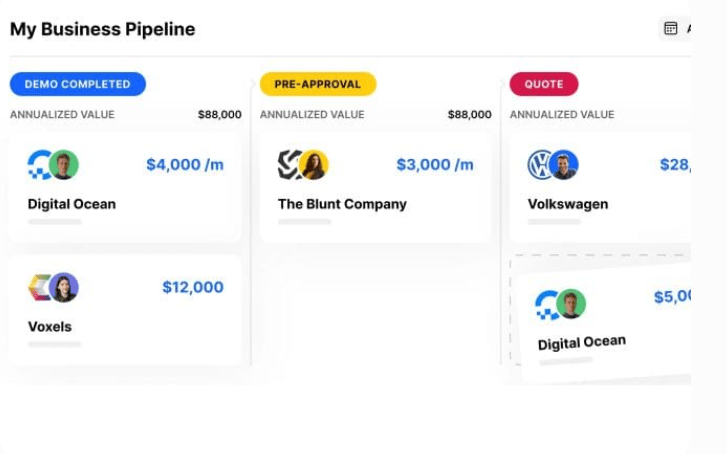Click the Volkswagen company name
This screenshot has width=727, height=454.
[x=568, y=204]
